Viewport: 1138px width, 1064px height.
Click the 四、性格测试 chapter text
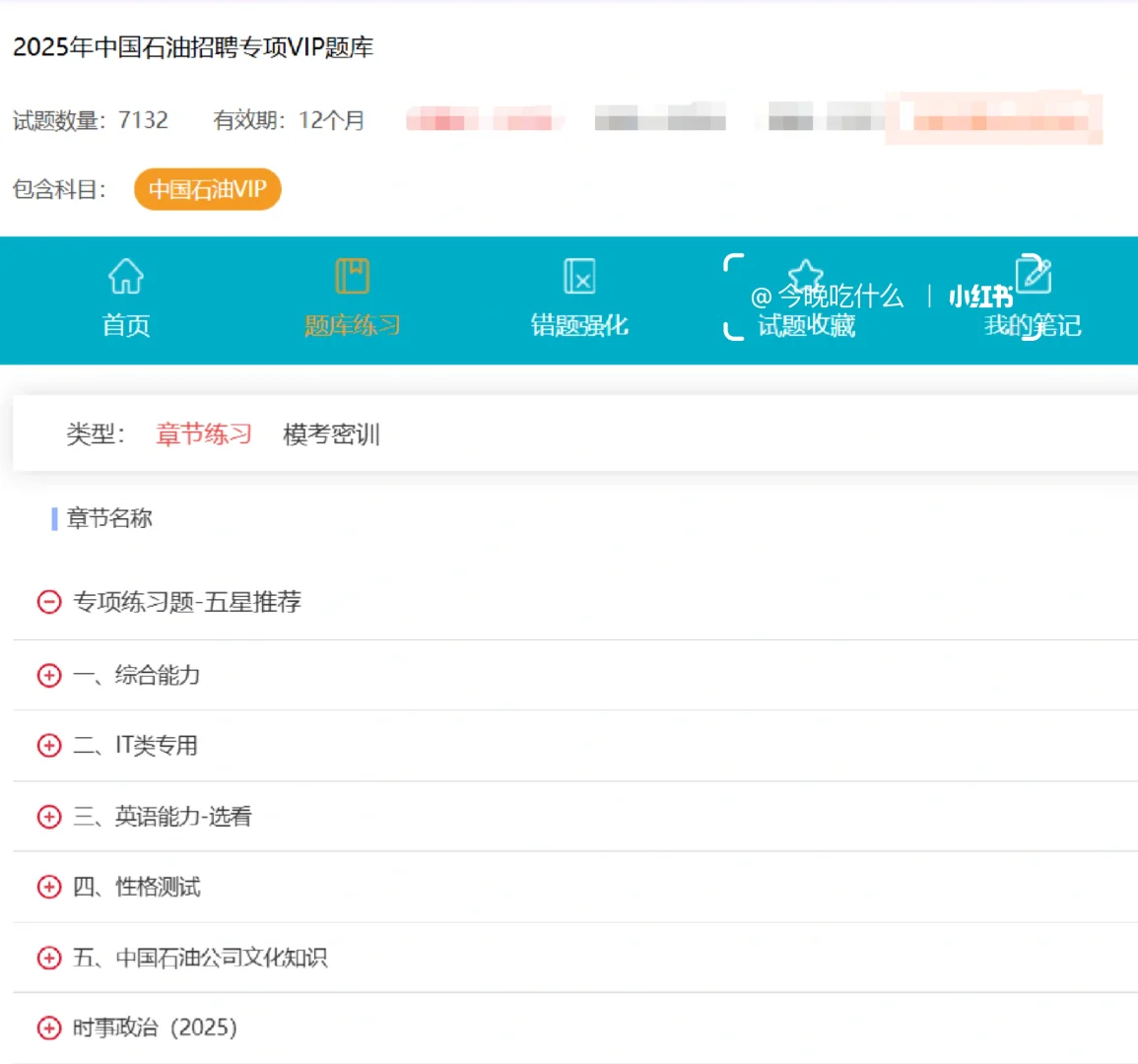[x=136, y=887]
